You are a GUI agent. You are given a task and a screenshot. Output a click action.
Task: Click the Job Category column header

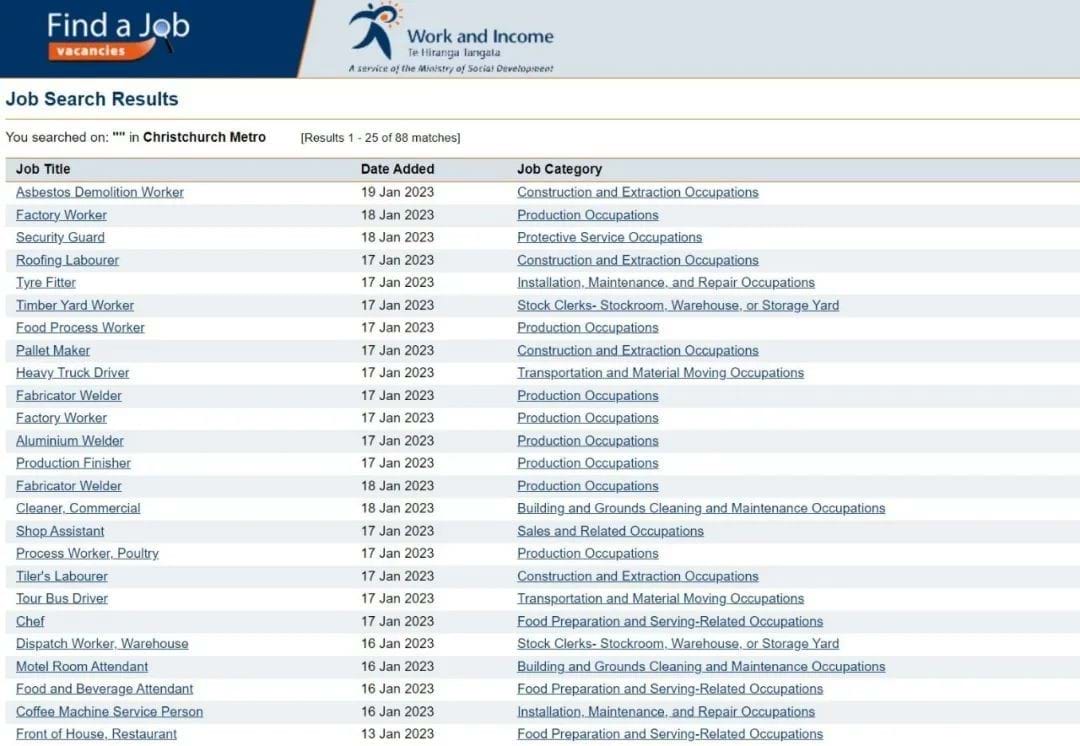pos(559,169)
